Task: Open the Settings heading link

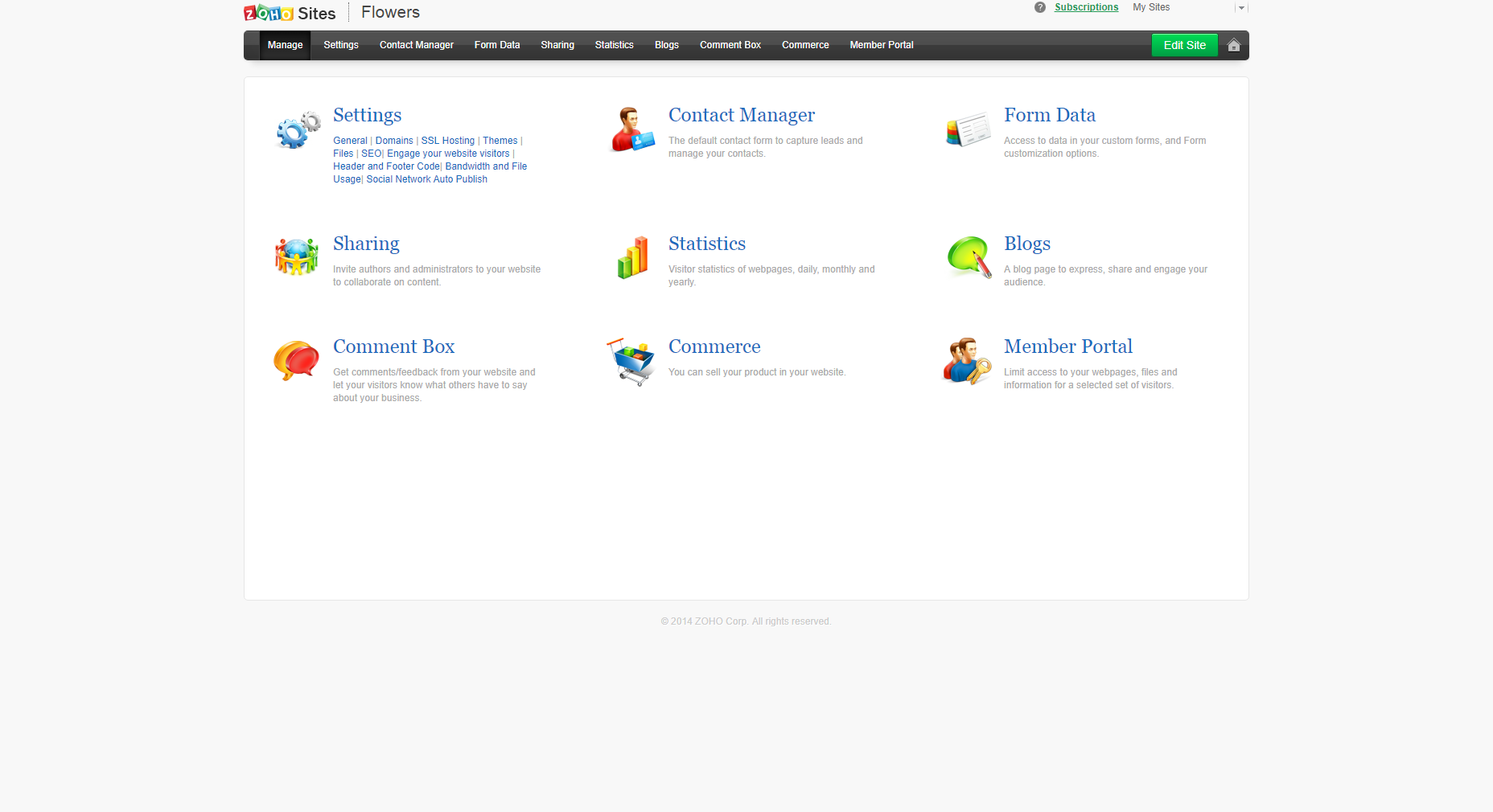Action: pos(368,115)
